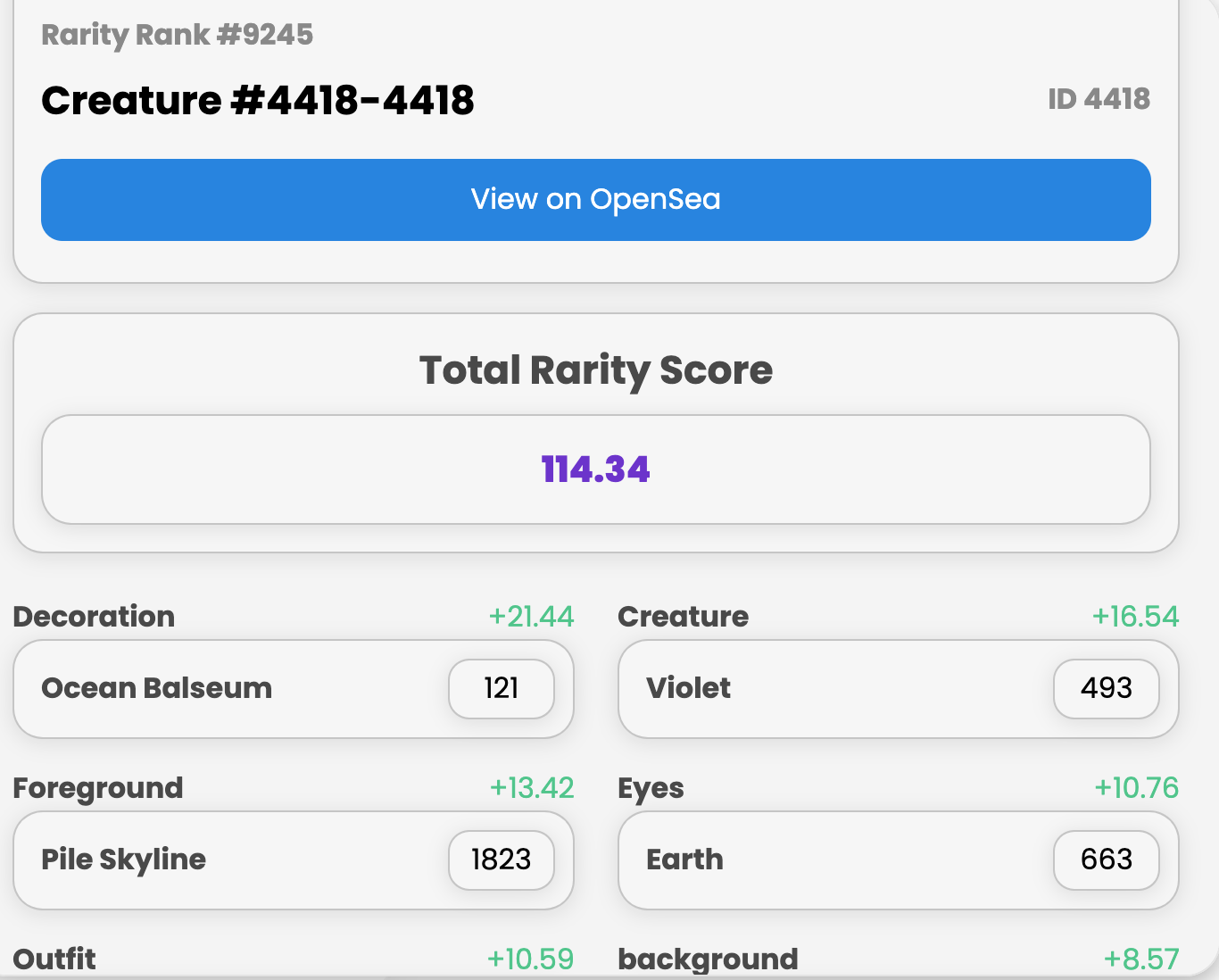The height and width of the screenshot is (980, 1219).
Task: Click the Creature #4418-4418 title
Action: coord(258,100)
